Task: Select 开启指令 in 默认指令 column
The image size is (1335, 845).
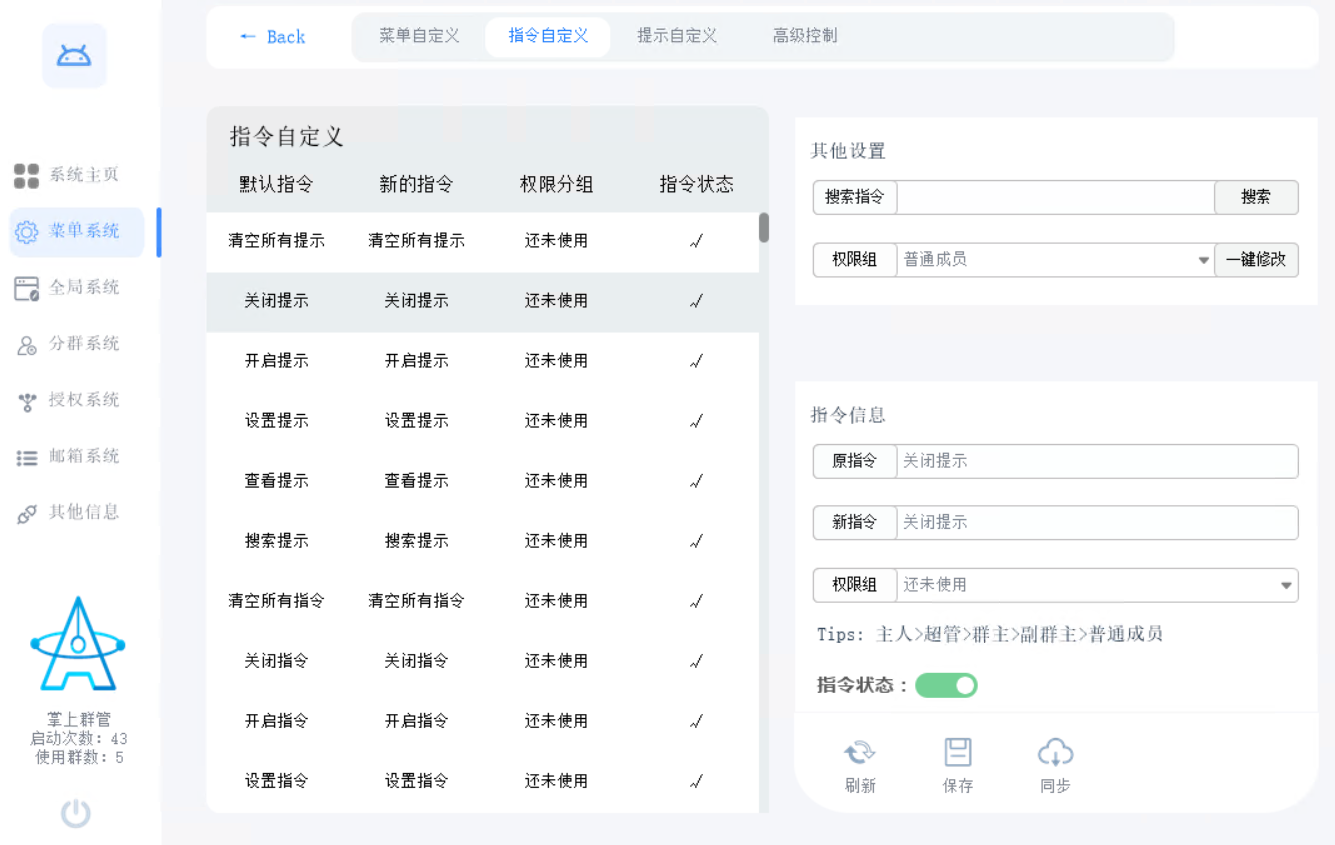Action: coord(277,721)
